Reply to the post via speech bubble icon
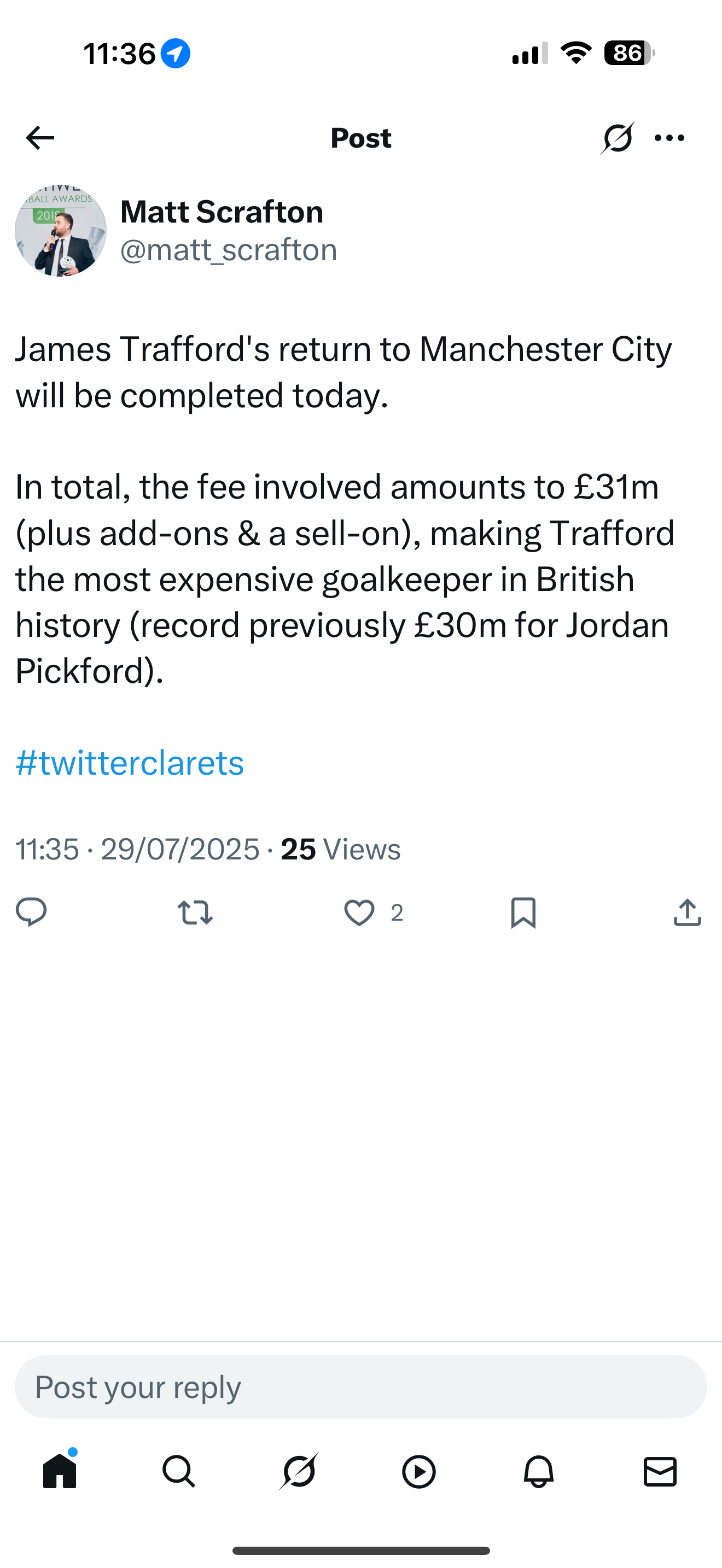This screenshot has height=1568, width=722. tap(31, 912)
